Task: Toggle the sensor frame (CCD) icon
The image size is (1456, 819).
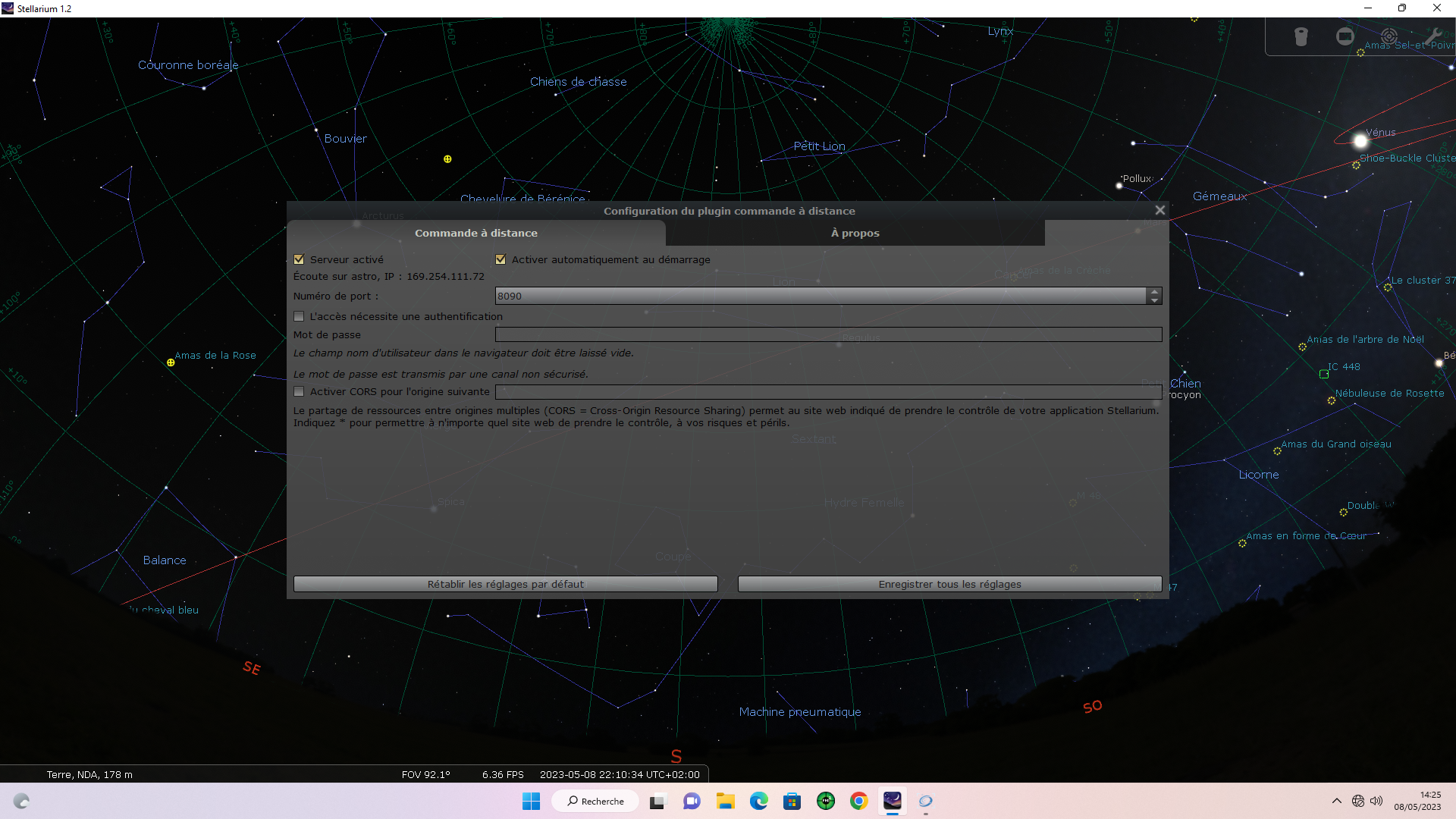Action: [x=1345, y=36]
